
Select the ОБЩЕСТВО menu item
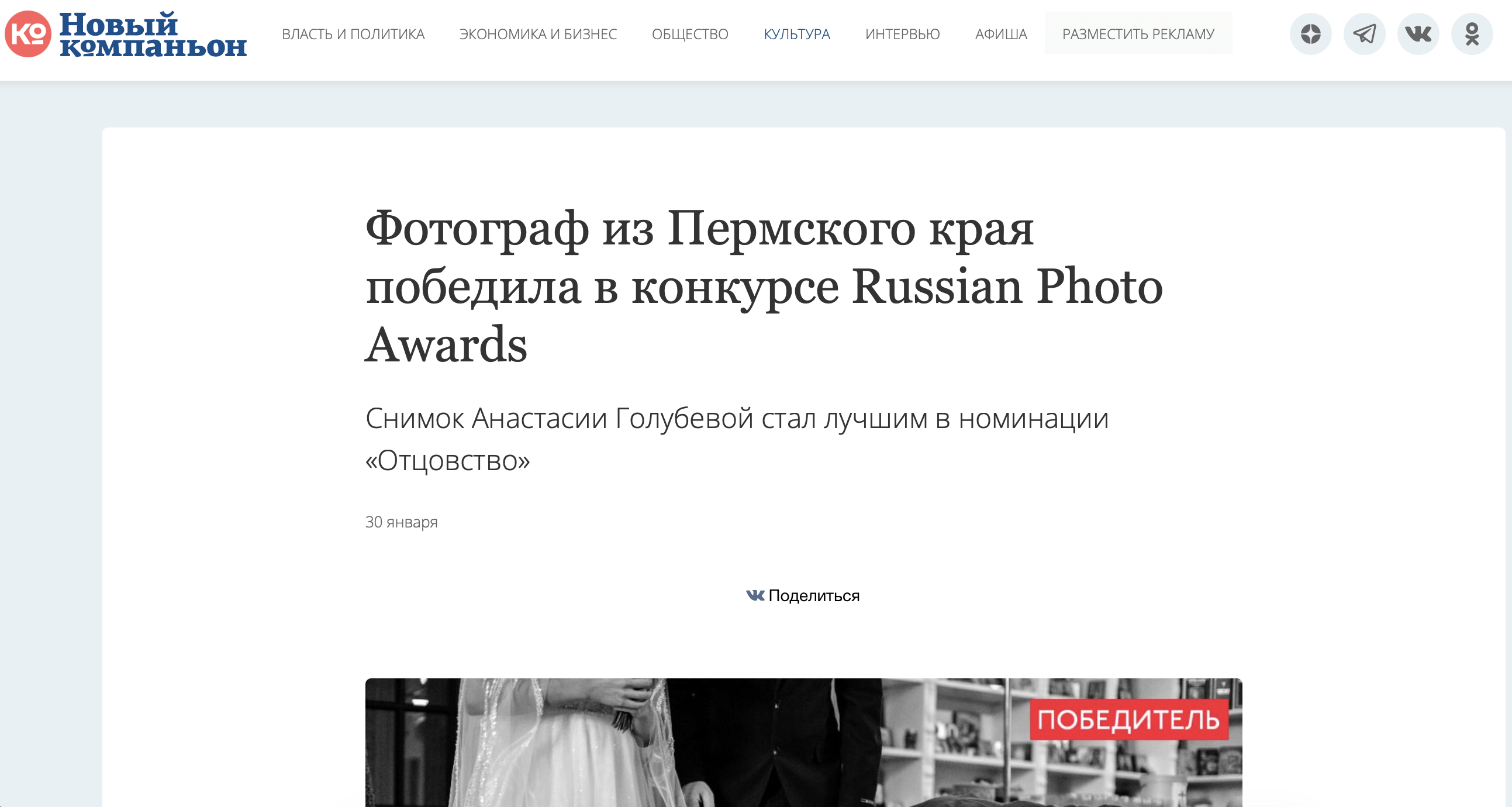click(x=690, y=35)
